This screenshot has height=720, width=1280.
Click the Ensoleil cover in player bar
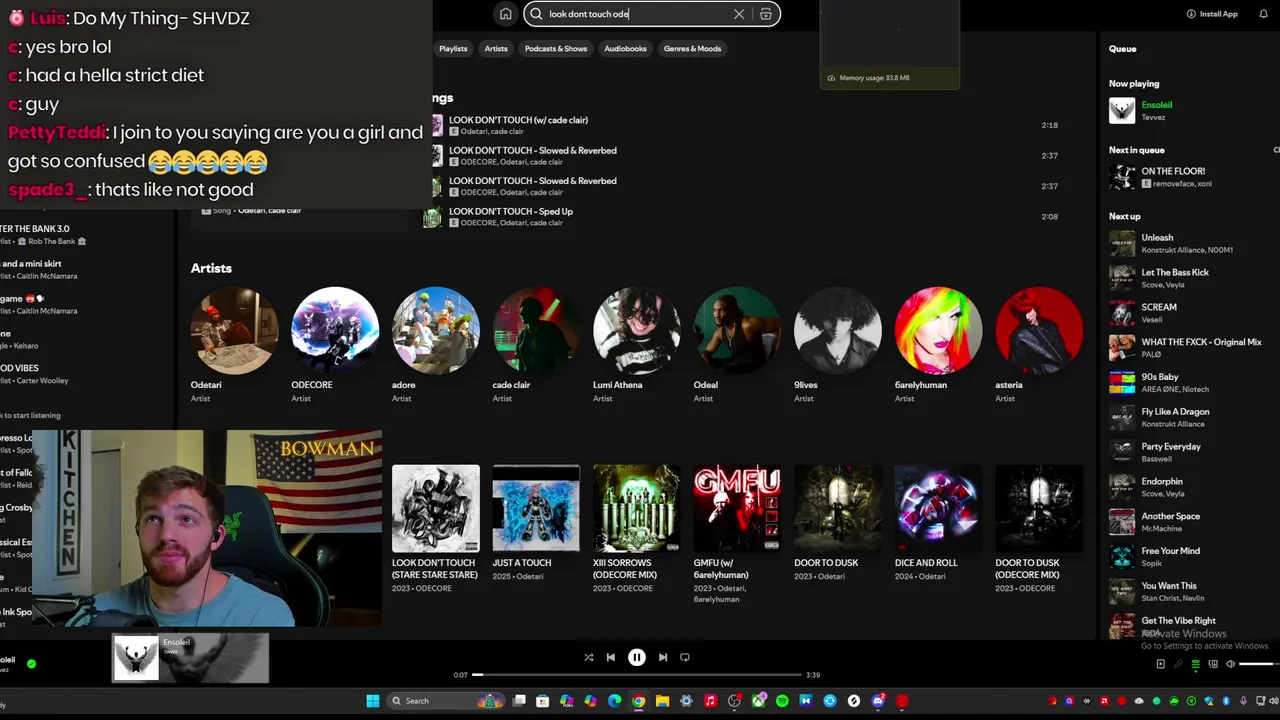point(136,658)
